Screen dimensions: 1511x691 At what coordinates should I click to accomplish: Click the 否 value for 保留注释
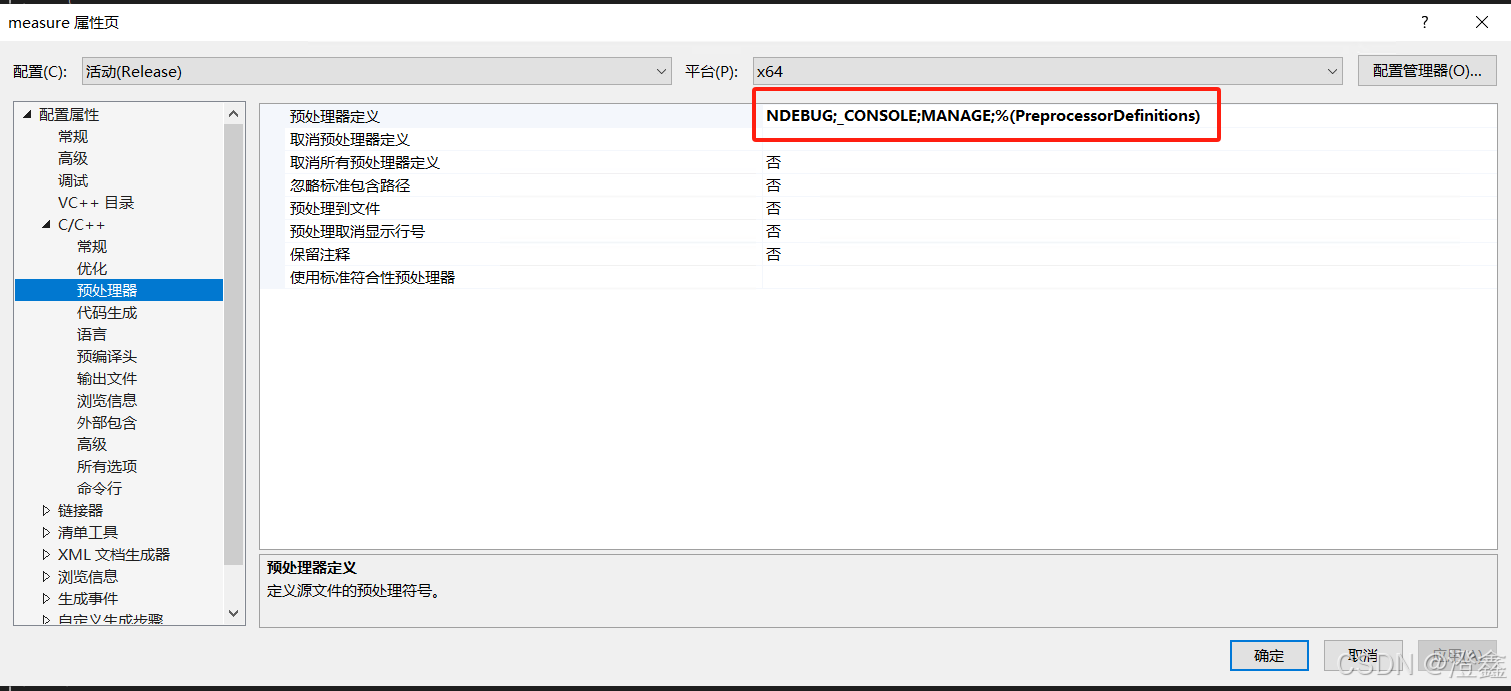[774, 254]
